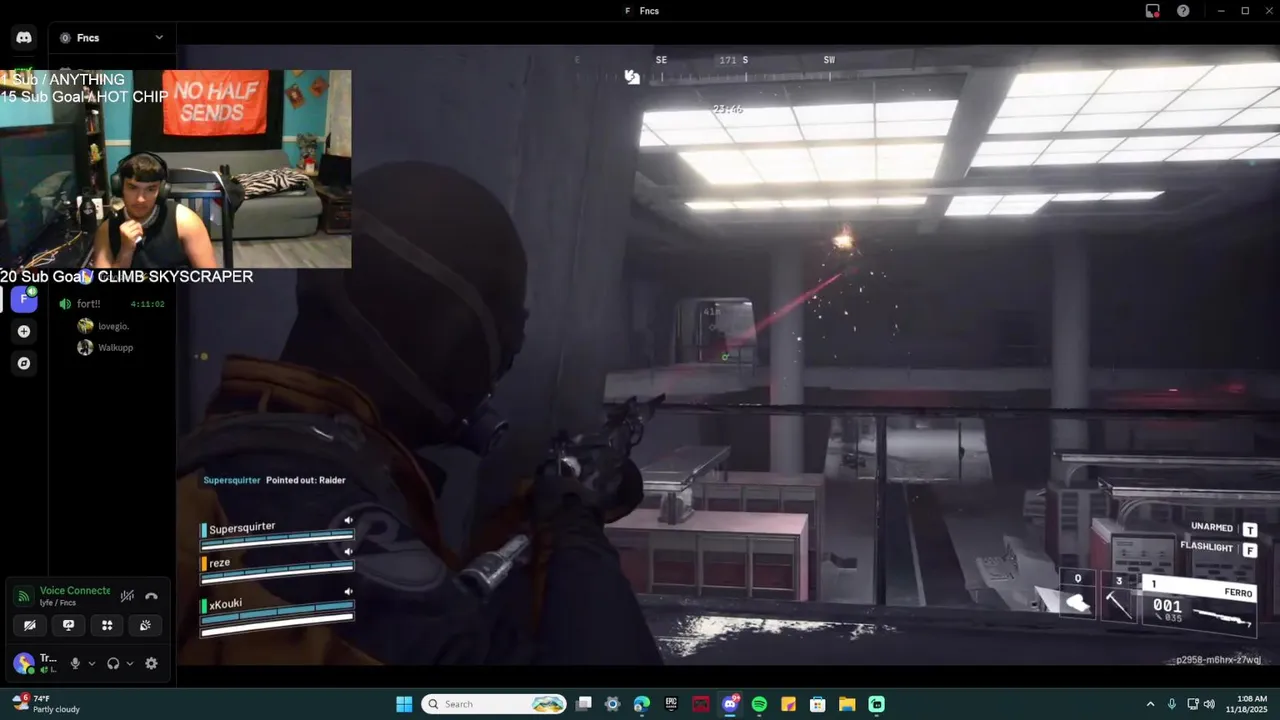Click reze speaker icon in squad list
The height and width of the screenshot is (720, 1280).
click(348, 551)
